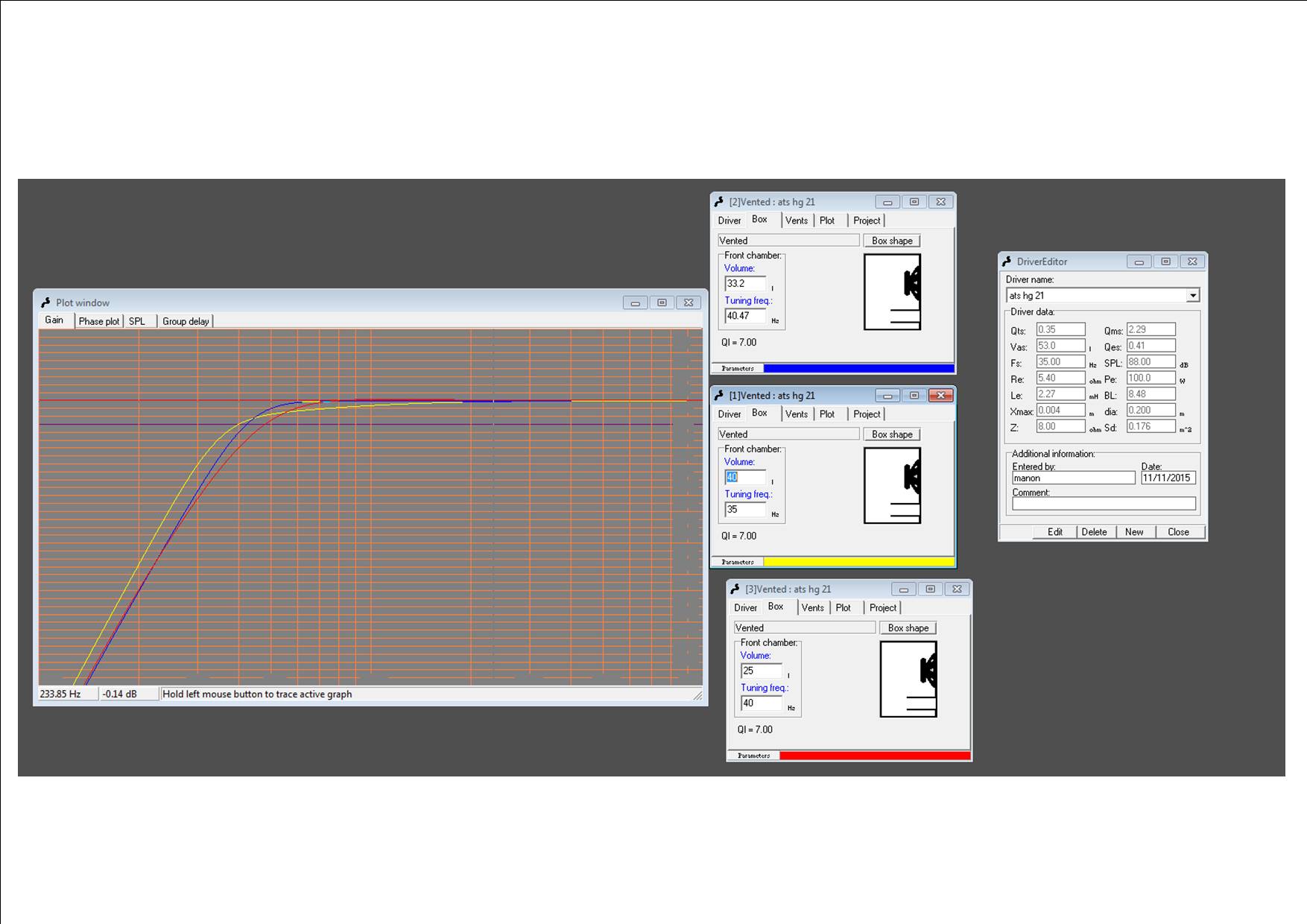Open the Project tab in [3]Vented window
The height and width of the screenshot is (924, 1307).
(882, 608)
